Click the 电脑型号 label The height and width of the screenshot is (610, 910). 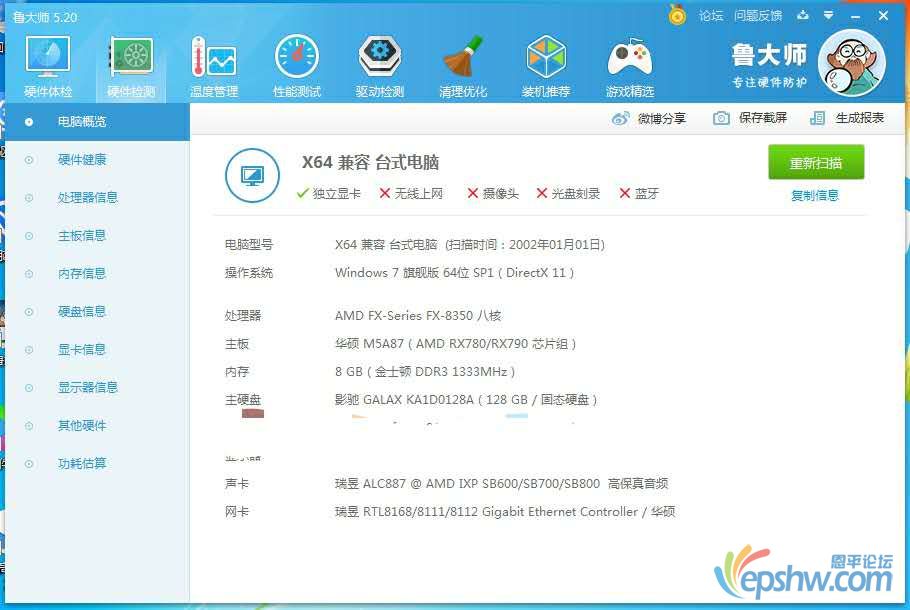coord(249,245)
